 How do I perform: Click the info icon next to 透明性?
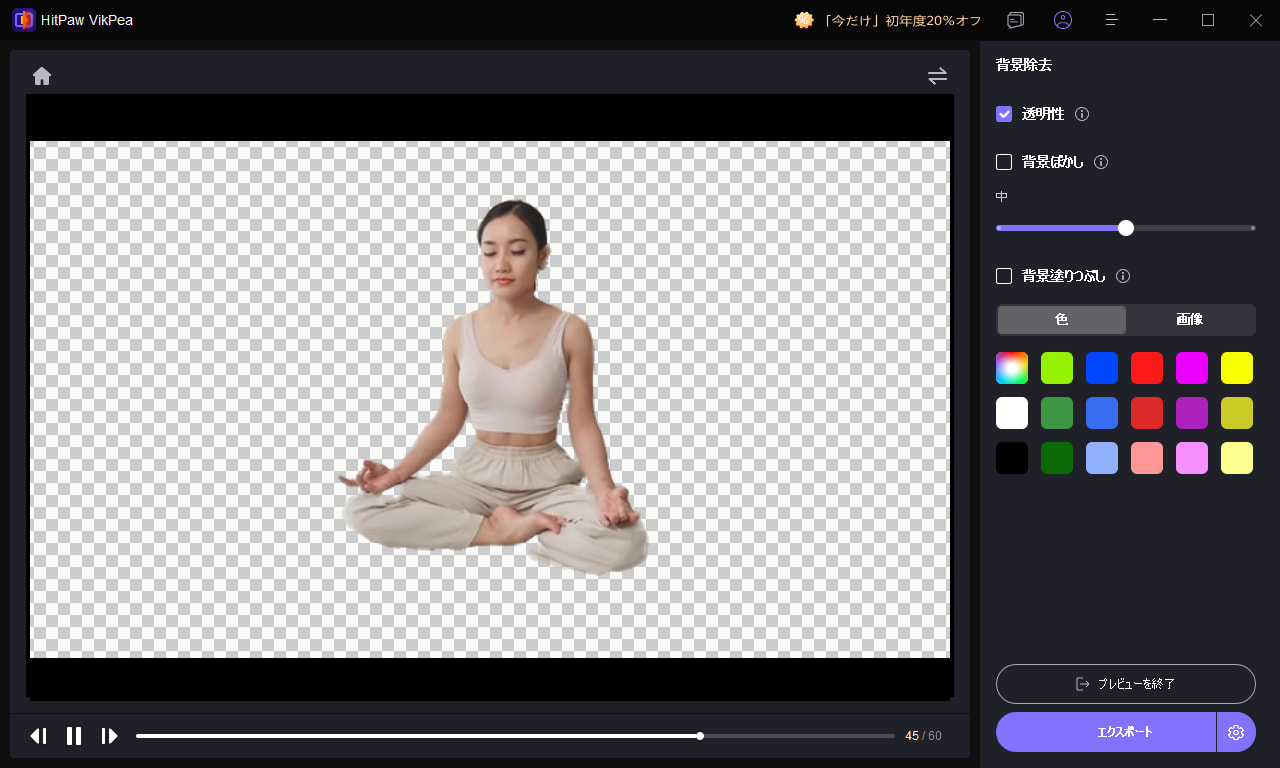click(1081, 114)
